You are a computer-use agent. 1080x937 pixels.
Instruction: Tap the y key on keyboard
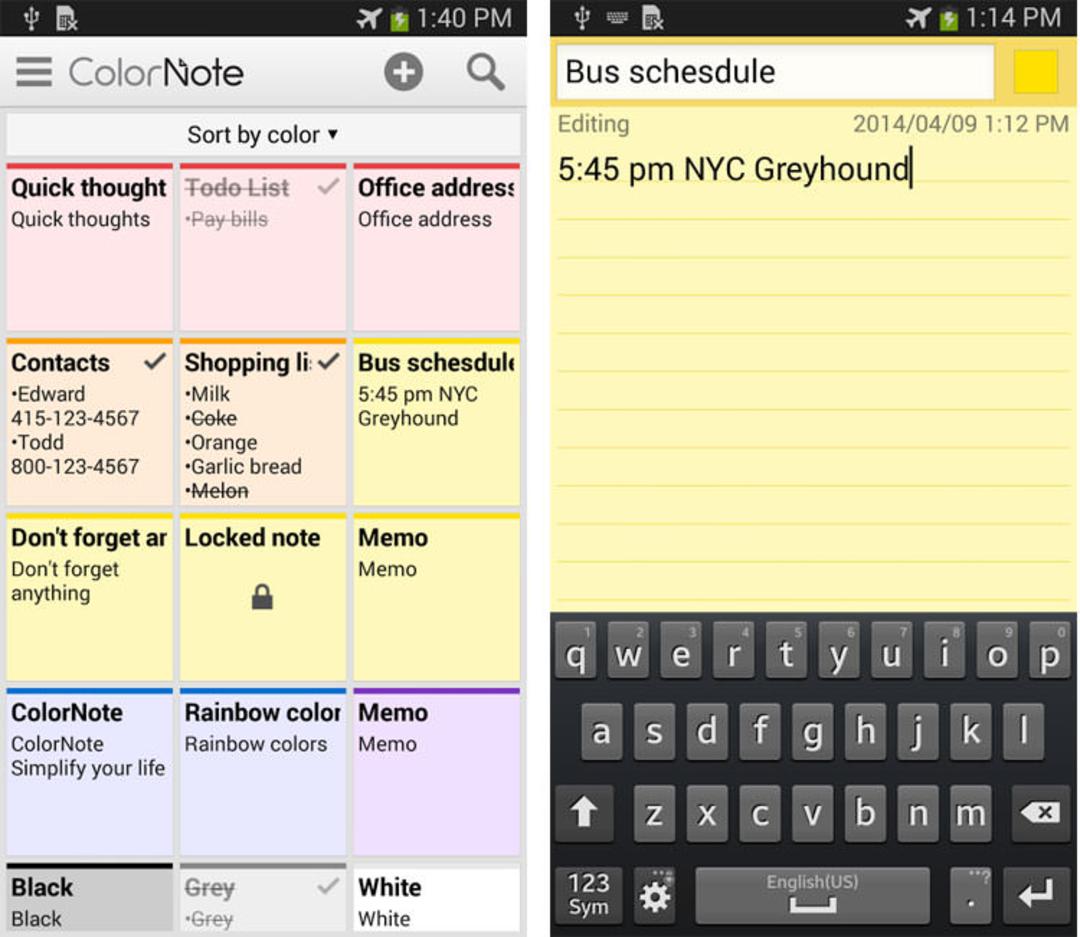[838, 651]
